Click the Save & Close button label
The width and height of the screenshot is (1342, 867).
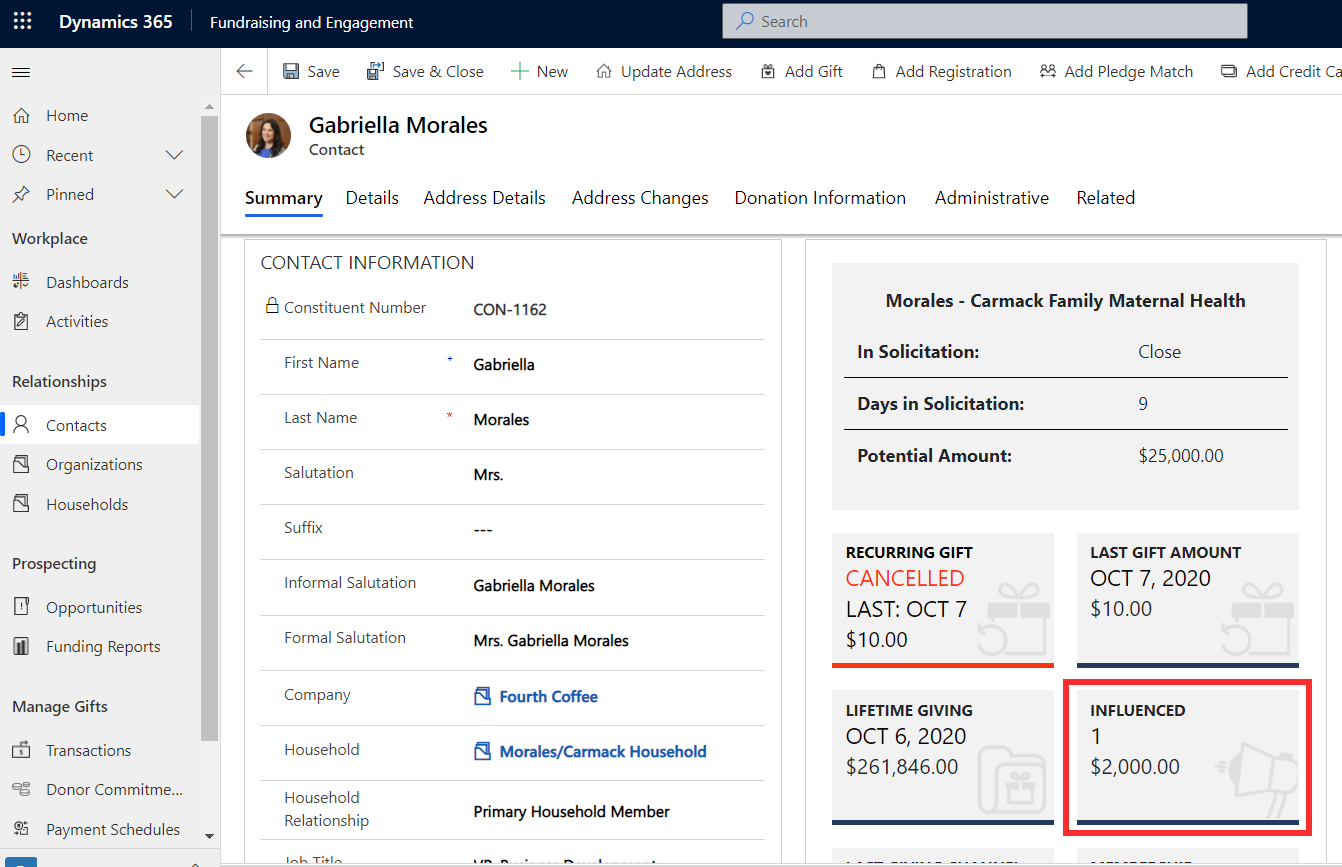tap(438, 71)
